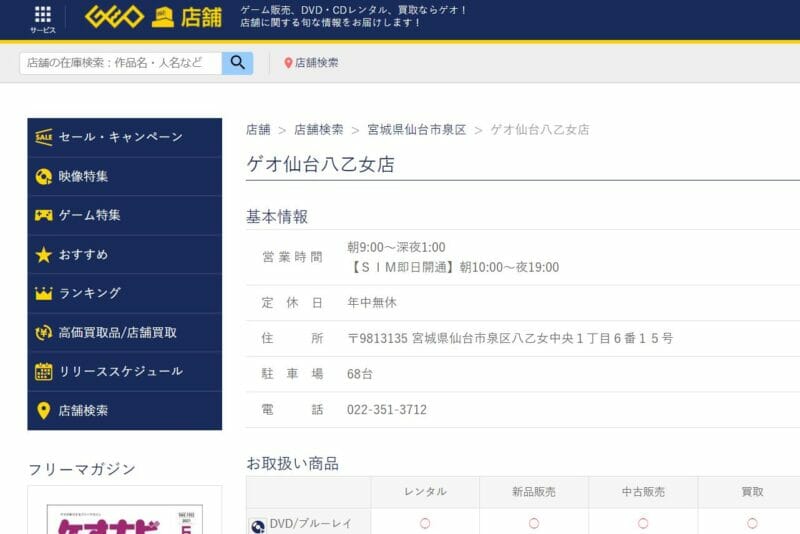Click the 駐車場 row label
This screenshot has width=800, height=534.
(x=292, y=374)
